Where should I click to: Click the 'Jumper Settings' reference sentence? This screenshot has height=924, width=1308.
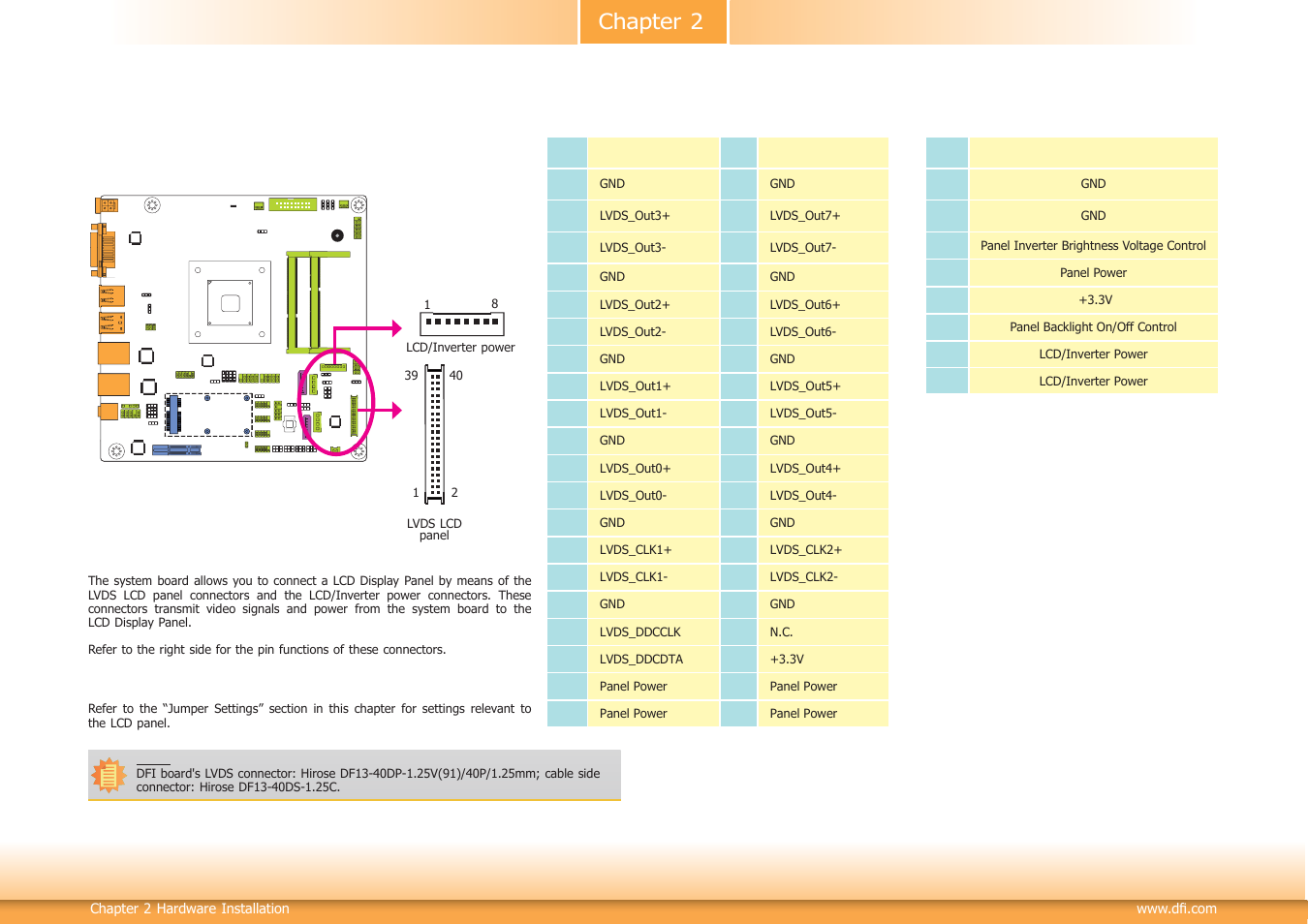tap(310, 716)
